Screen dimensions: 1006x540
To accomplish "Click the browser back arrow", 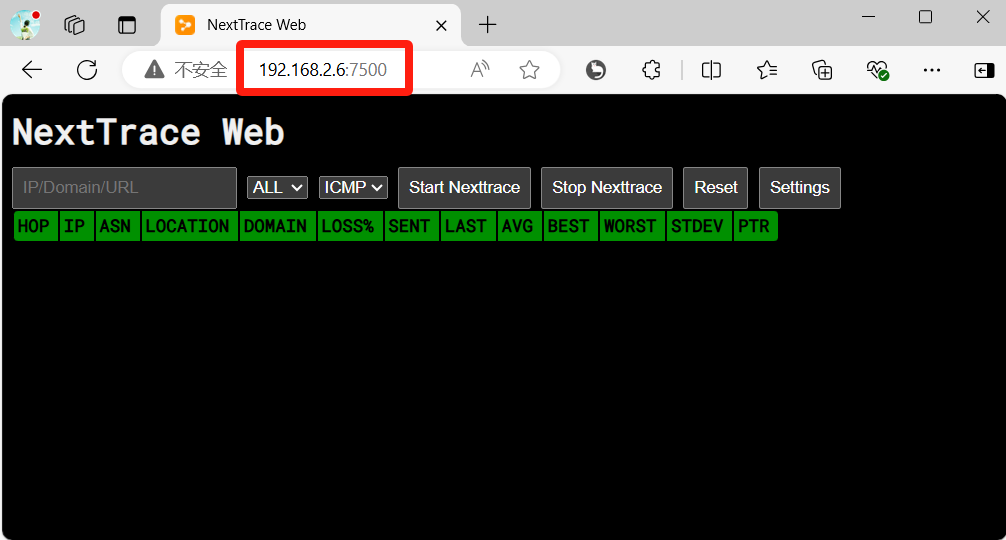I will (32, 70).
